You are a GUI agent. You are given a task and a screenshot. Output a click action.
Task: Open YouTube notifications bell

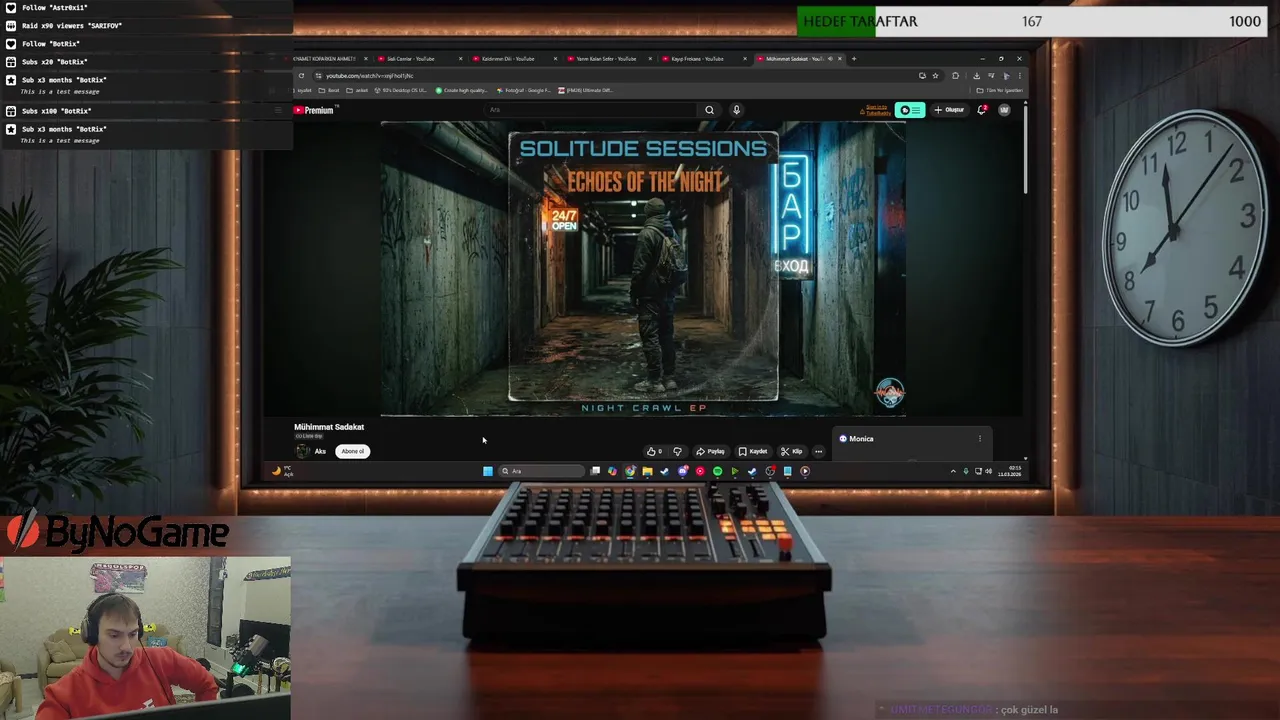tap(982, 110)
